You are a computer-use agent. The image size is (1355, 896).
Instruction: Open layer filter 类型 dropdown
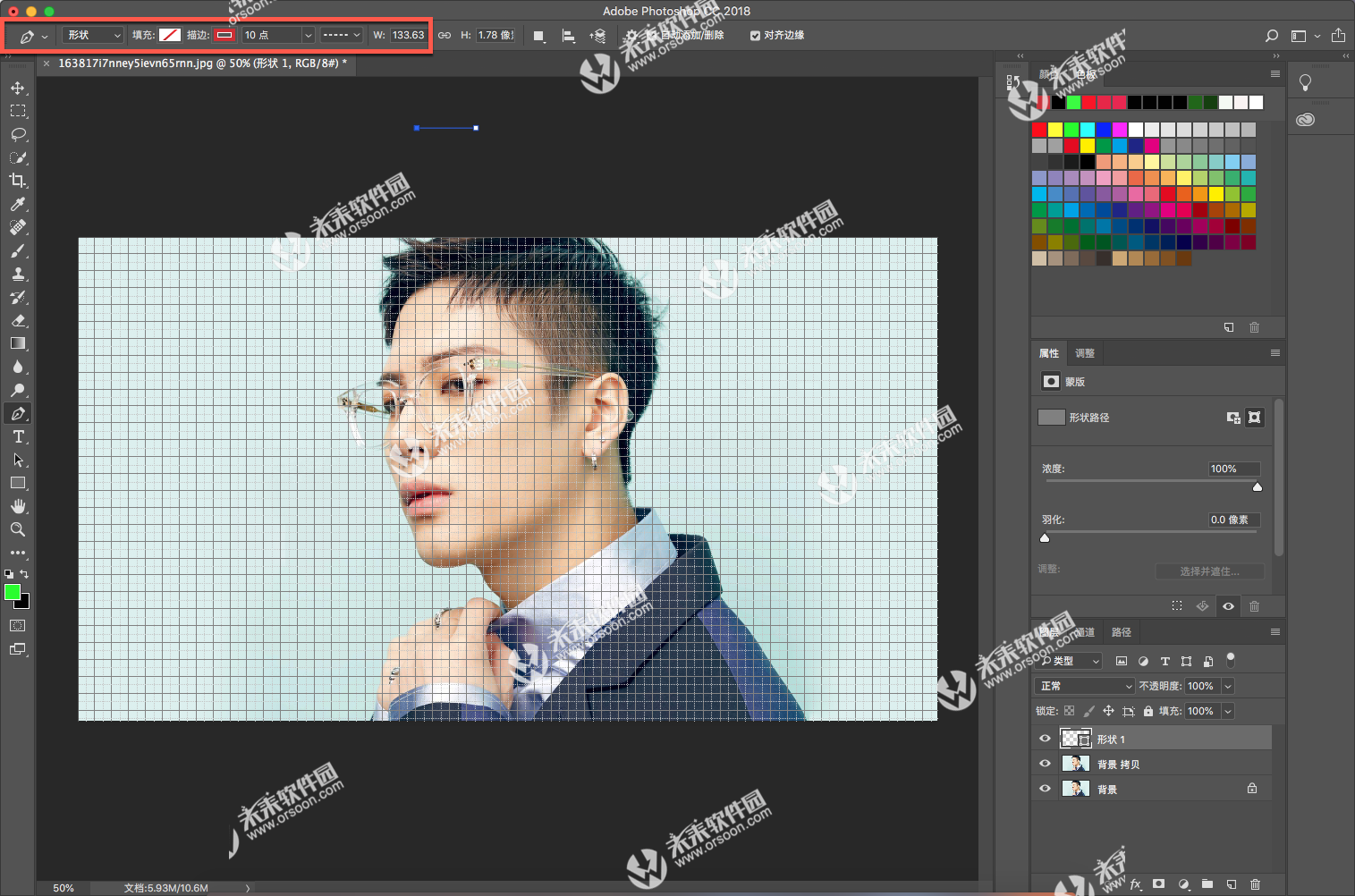1071,661
